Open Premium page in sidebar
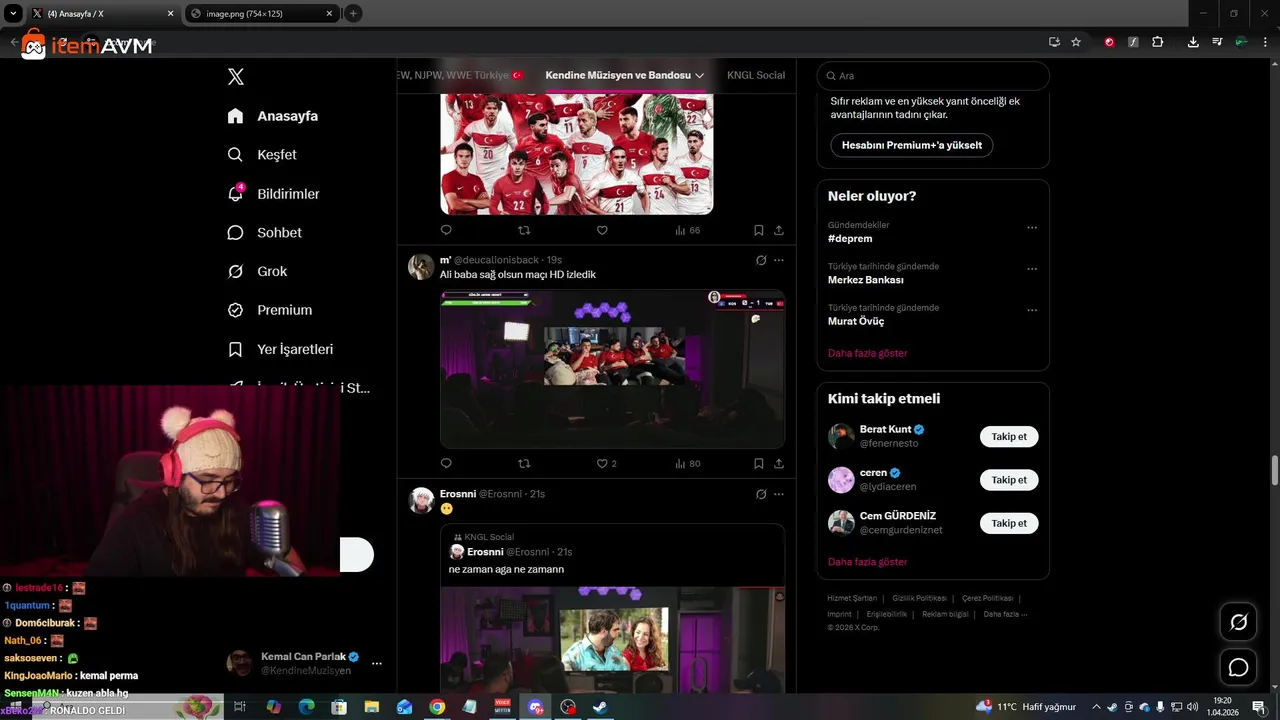 pos(270,310)
